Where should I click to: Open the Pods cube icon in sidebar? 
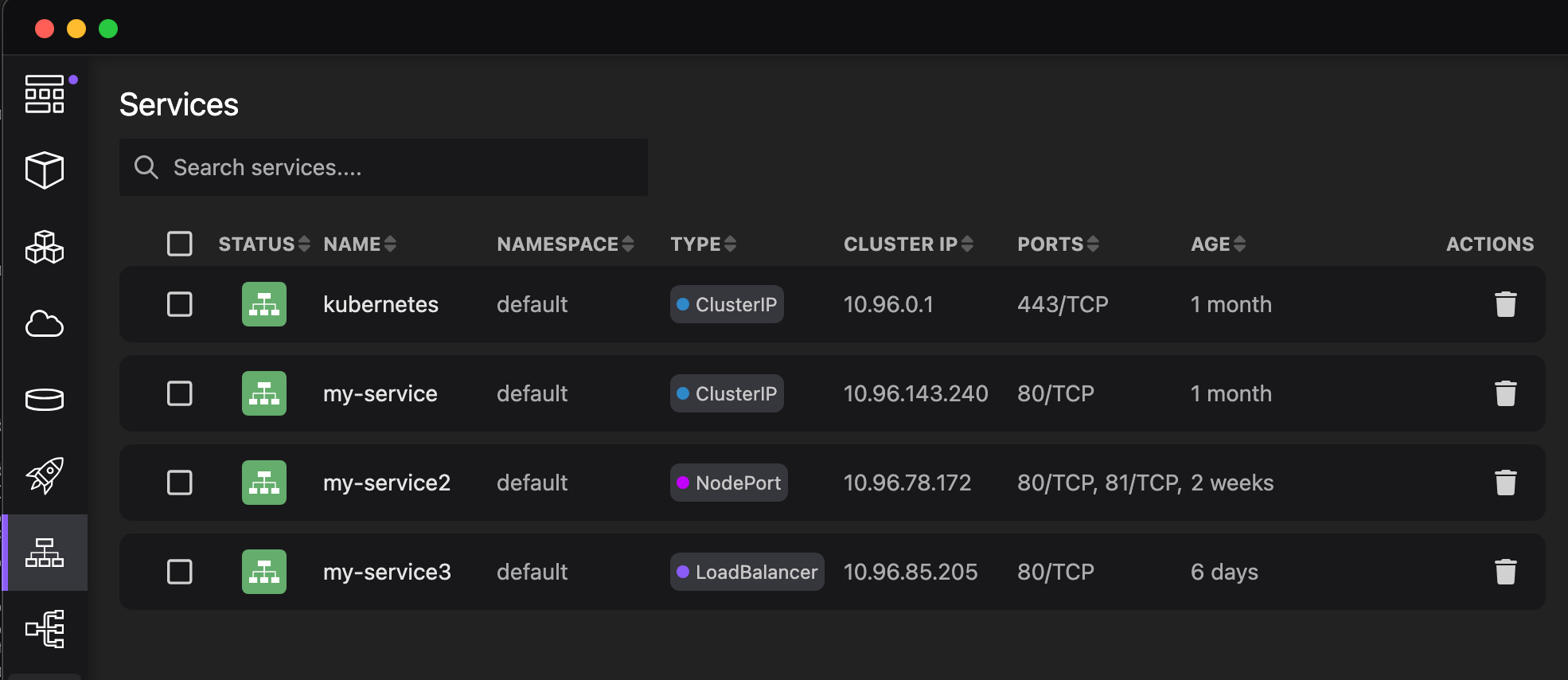pyautogui.click(x=45, y=170)
